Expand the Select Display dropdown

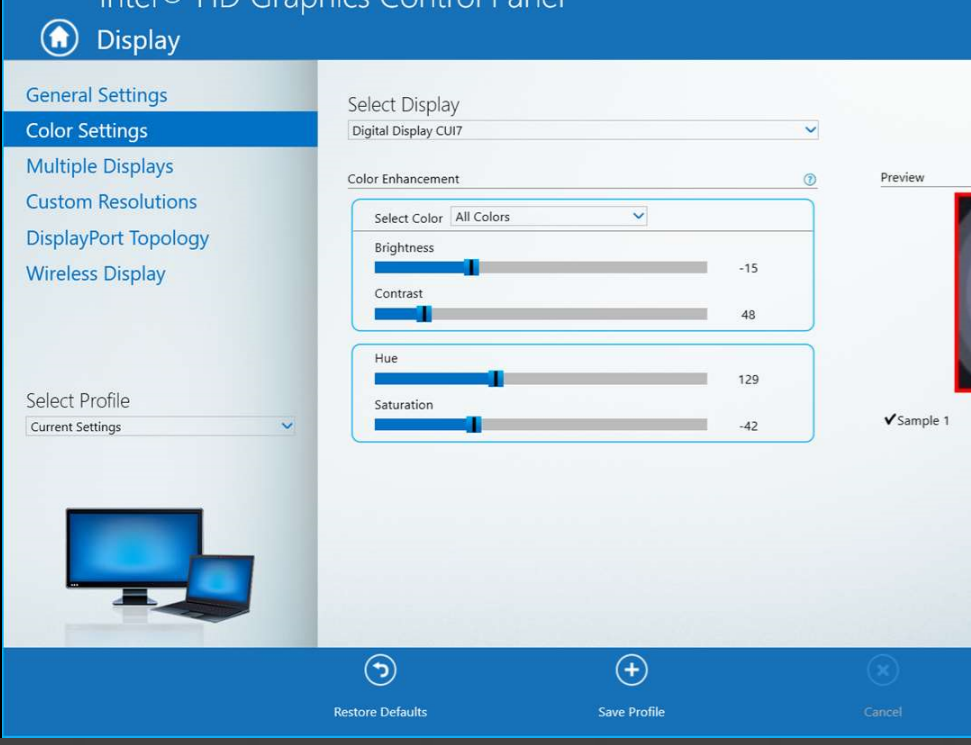point(583,130)
